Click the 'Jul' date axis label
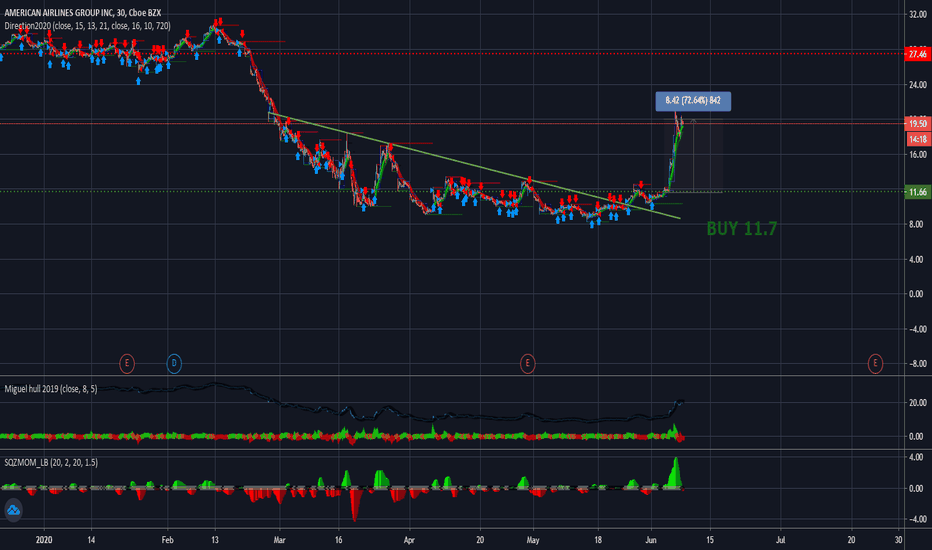The image size is (932, 550). [x=780, y=540]
